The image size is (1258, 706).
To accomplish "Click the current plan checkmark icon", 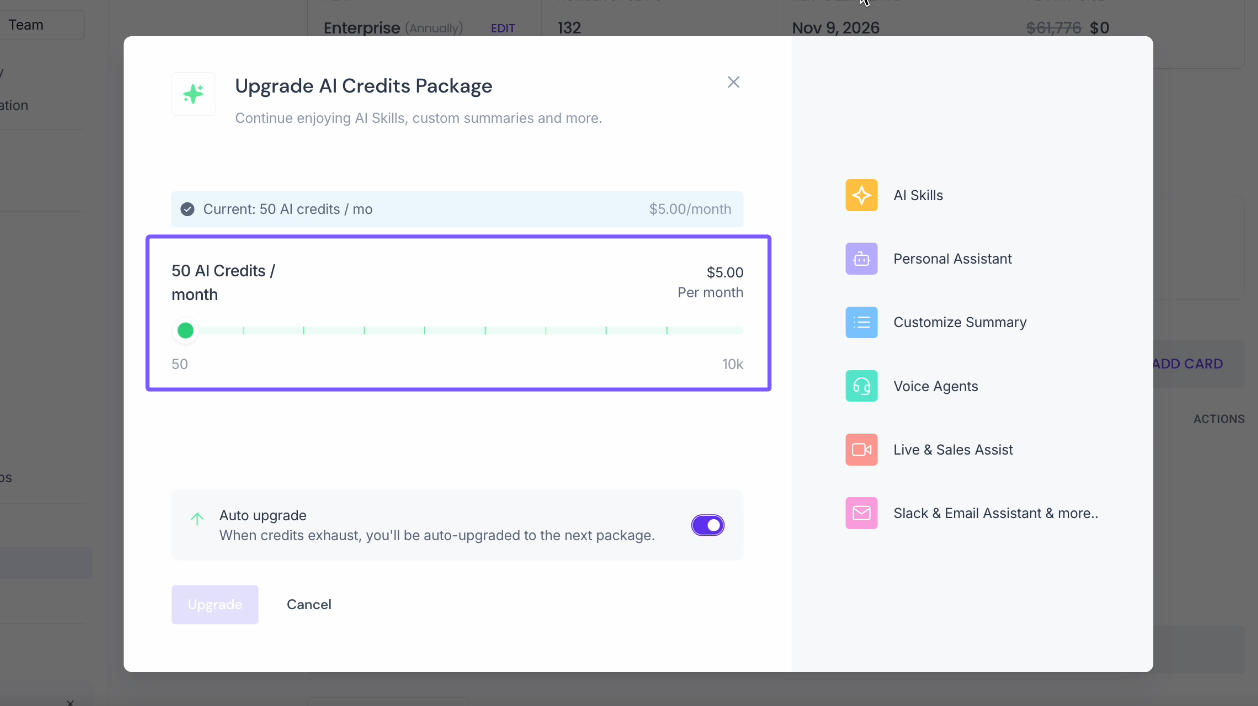I will (x=187, y=209).
